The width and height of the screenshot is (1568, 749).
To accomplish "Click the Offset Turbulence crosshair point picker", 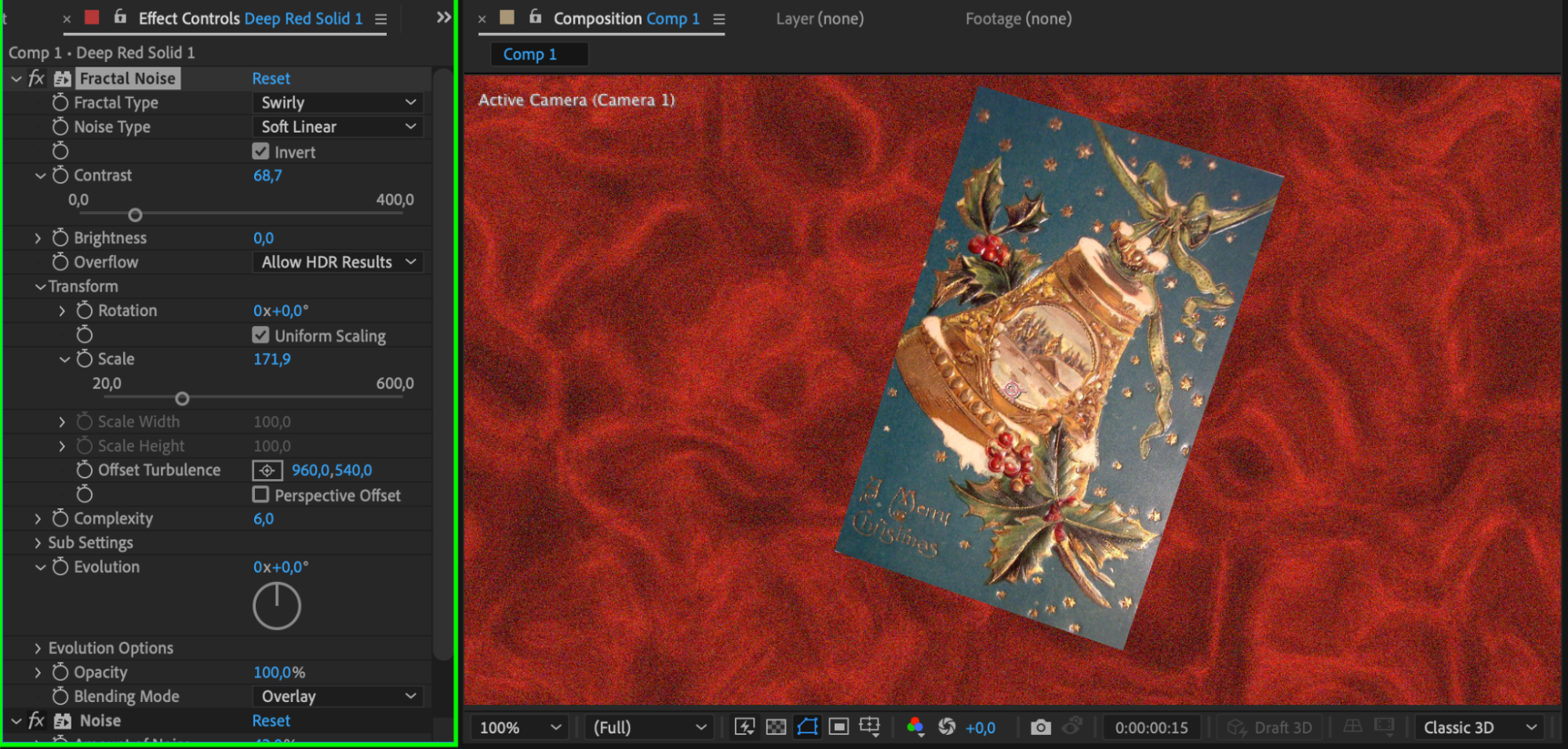I will point(267,471).
